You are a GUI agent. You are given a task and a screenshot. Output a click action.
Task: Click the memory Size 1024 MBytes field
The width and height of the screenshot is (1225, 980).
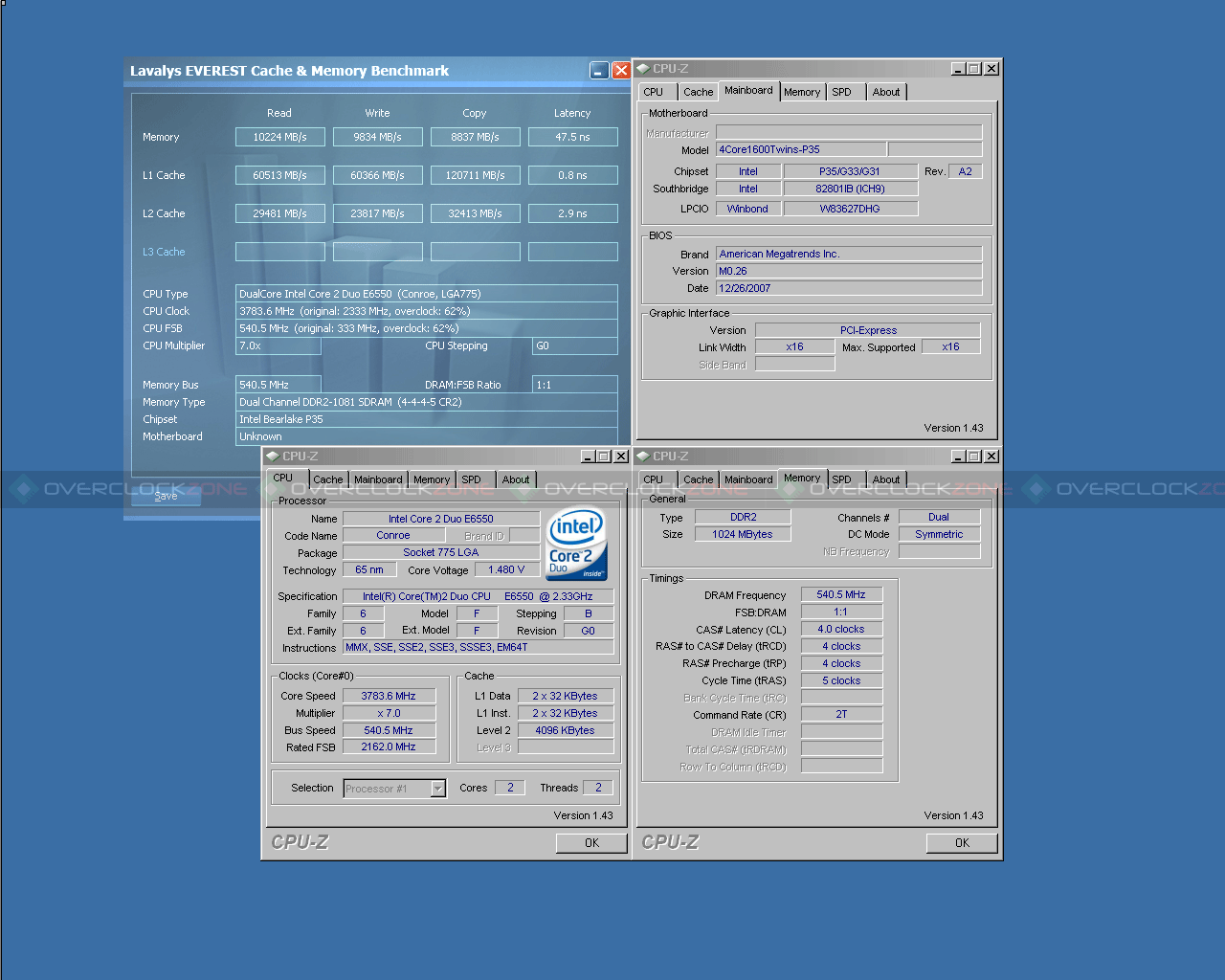point(743,535)
